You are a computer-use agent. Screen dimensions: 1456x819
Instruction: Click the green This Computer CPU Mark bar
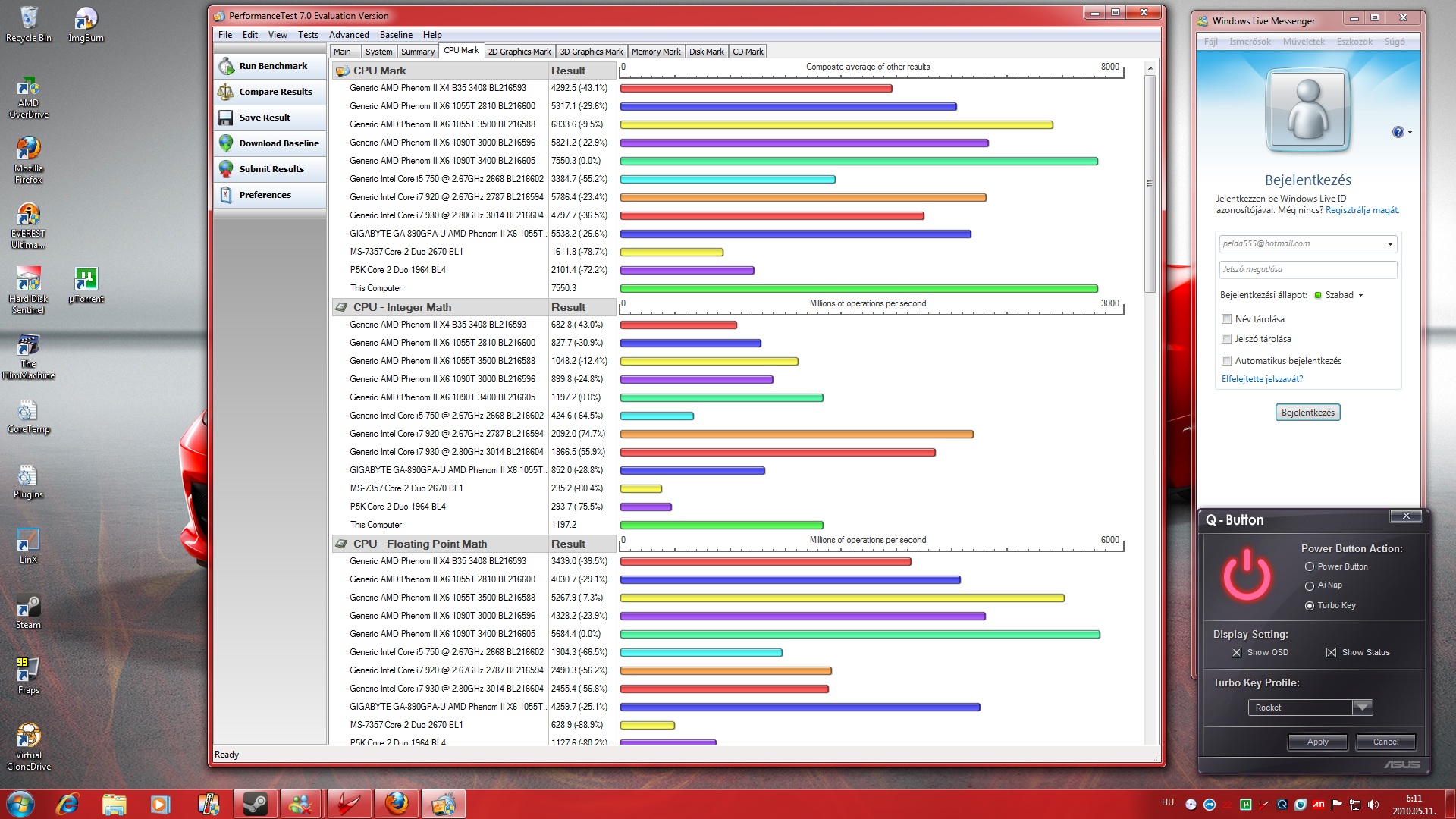(858, 288)
